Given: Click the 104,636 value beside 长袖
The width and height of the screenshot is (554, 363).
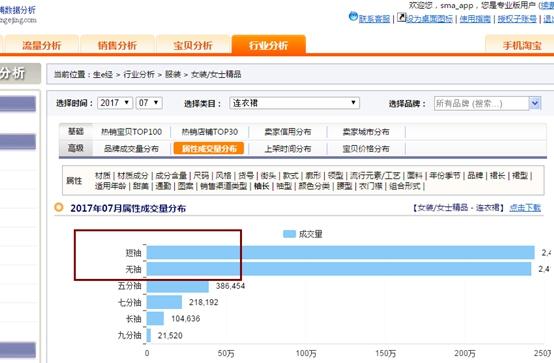Looking at the screenshot, I should click(185, 318).
